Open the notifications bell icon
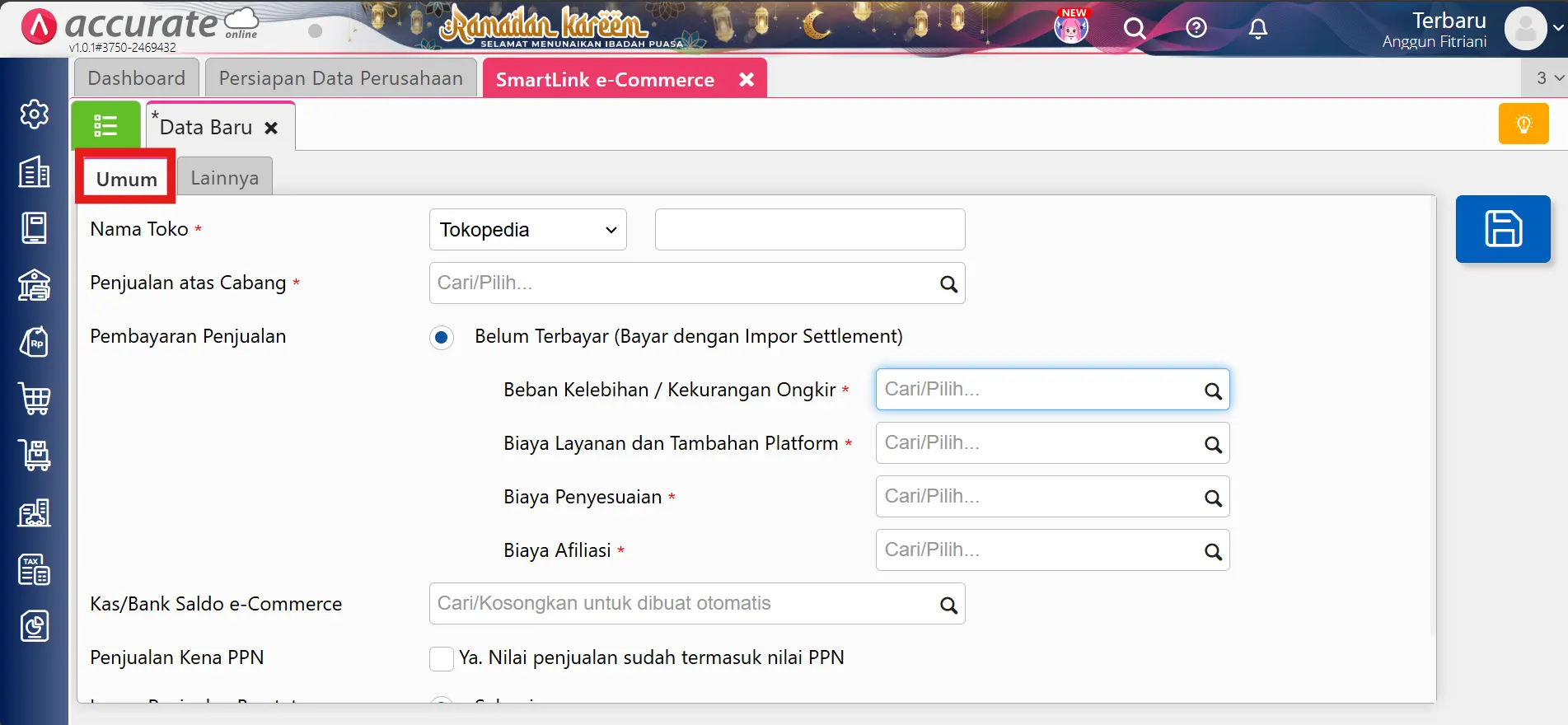 1257,29
